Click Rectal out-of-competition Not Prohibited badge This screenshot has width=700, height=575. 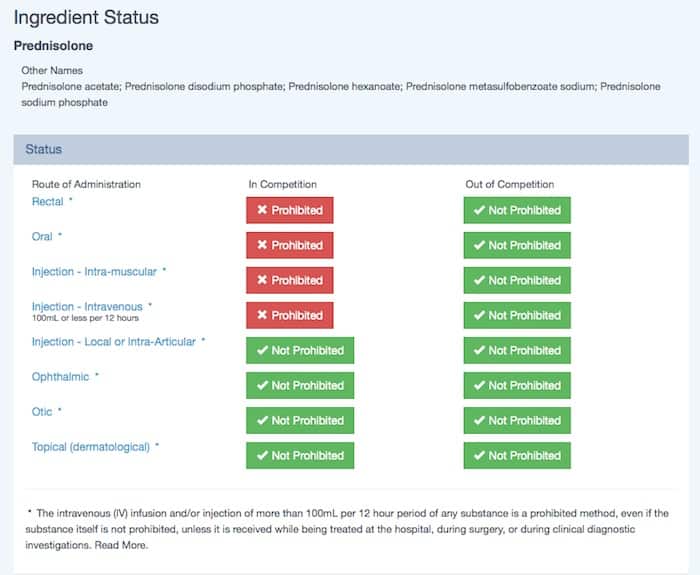(517, 210)
